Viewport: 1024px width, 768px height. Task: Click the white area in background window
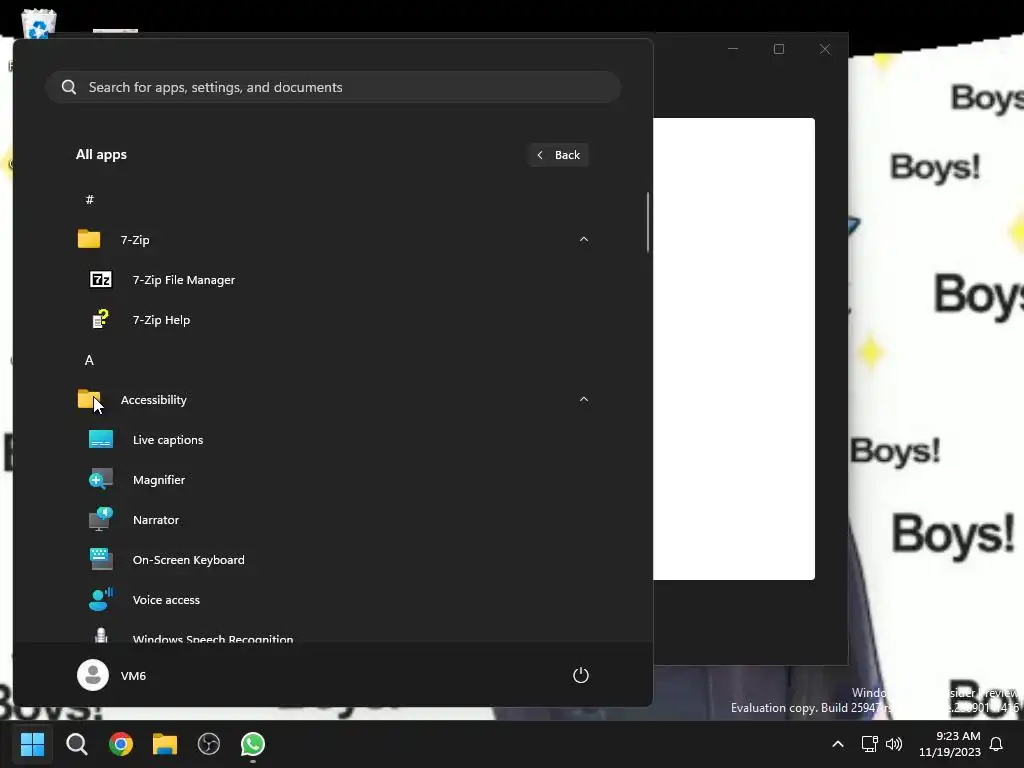(x=734, y=349)
